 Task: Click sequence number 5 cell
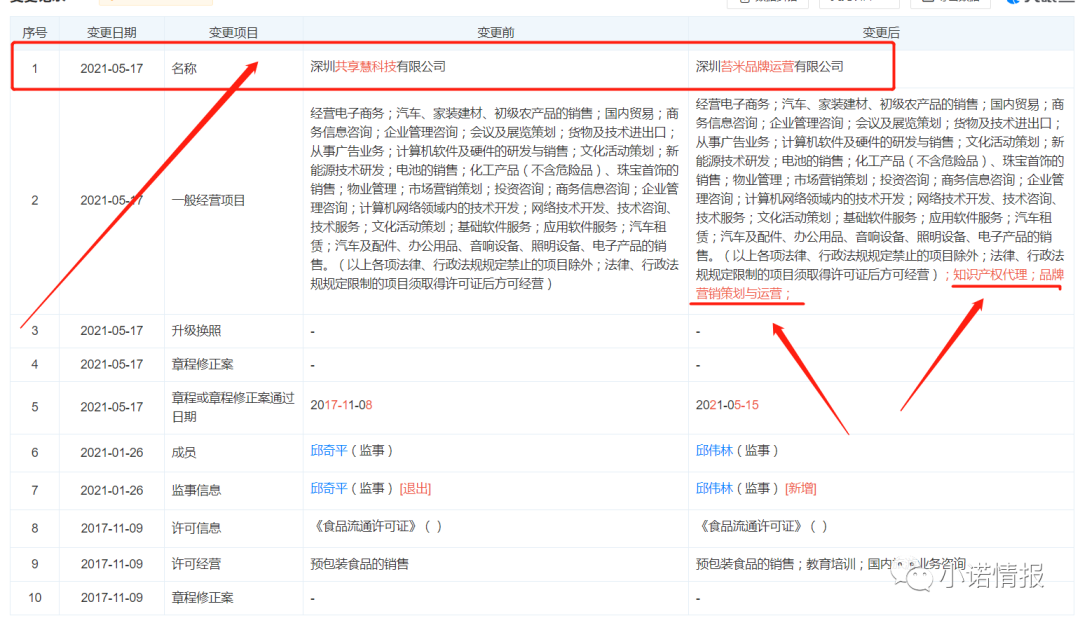(34, 407)
